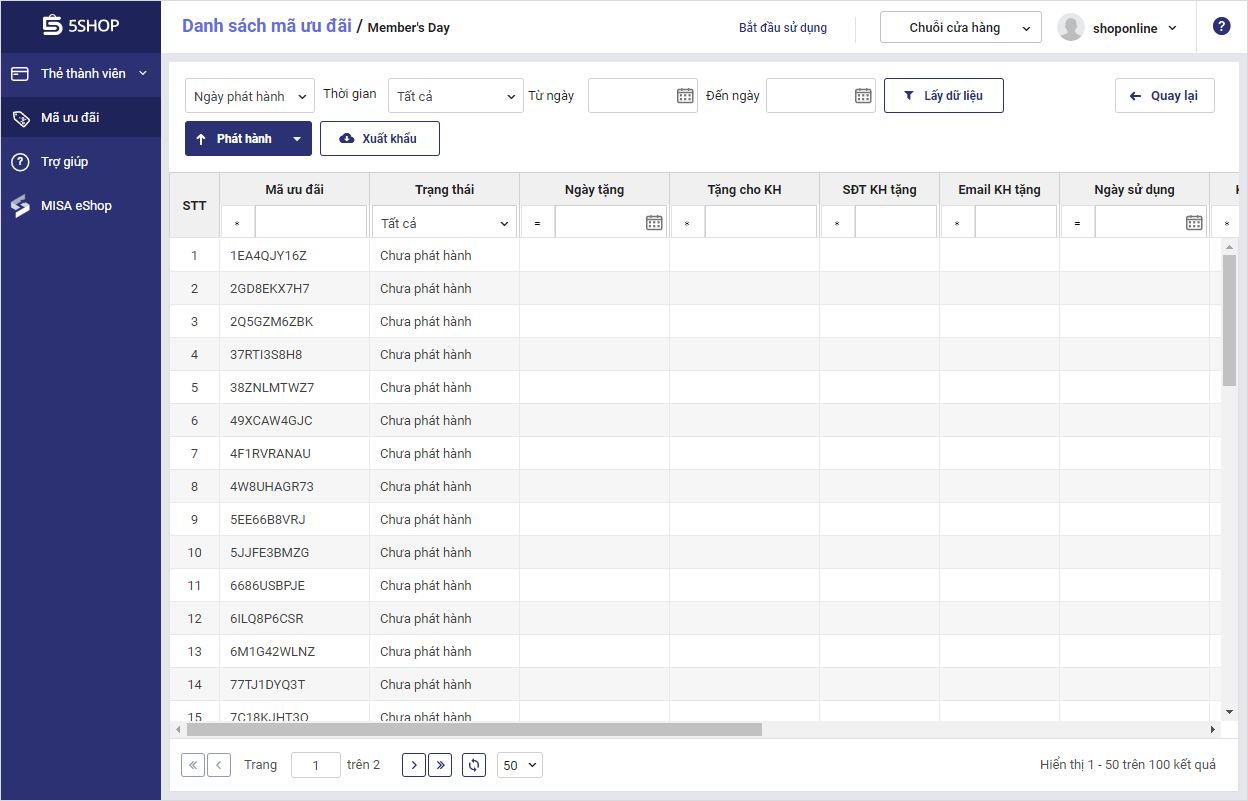Click Xuất khẩu button
This screenshot has height=801, width=1248.
coord(380,139)
